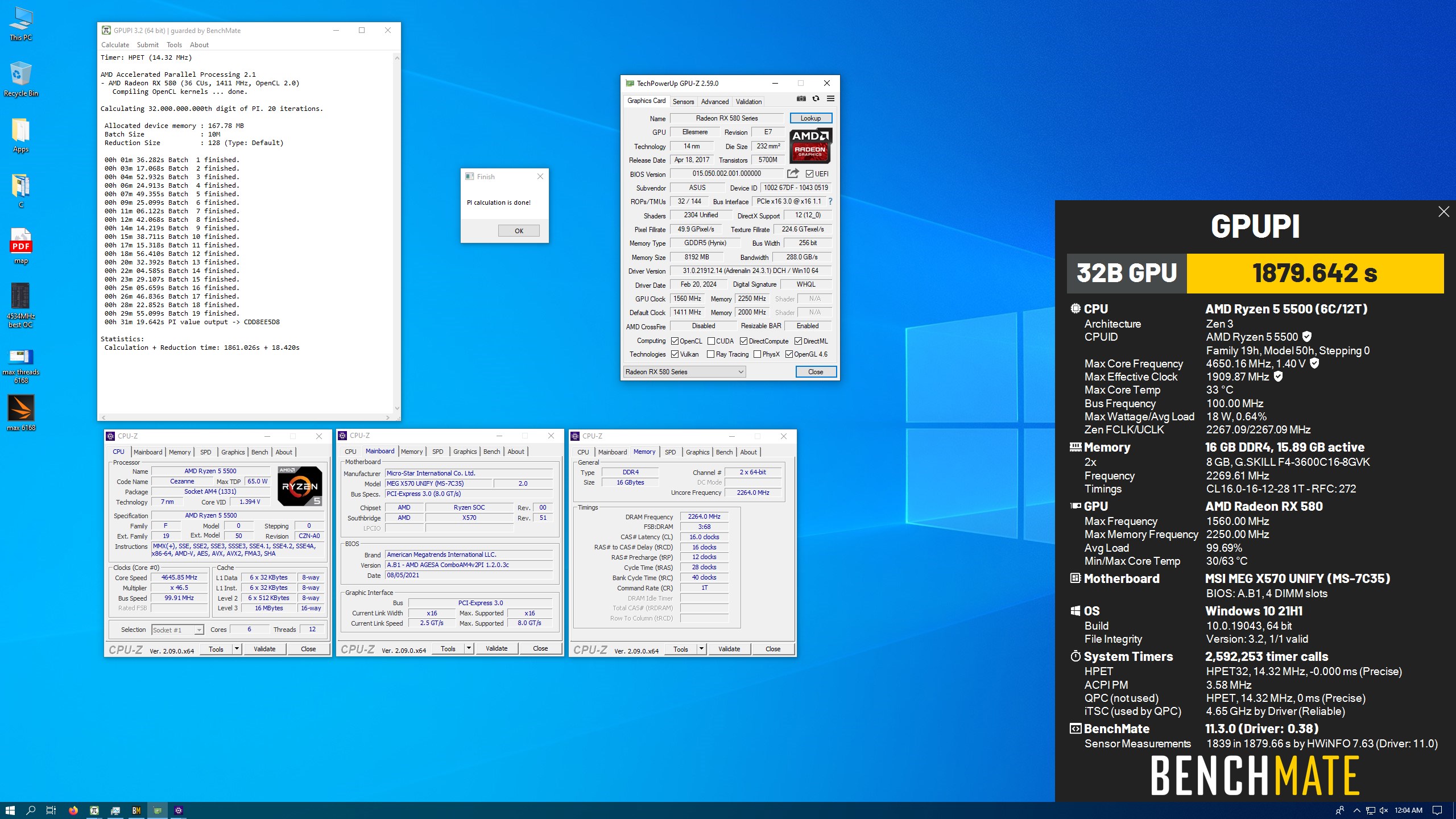The width and height of the screenshot is (1456, 819).
Task: Click Close button in GPU-Z
Action: pyautogui.click(x=816, y=372)
